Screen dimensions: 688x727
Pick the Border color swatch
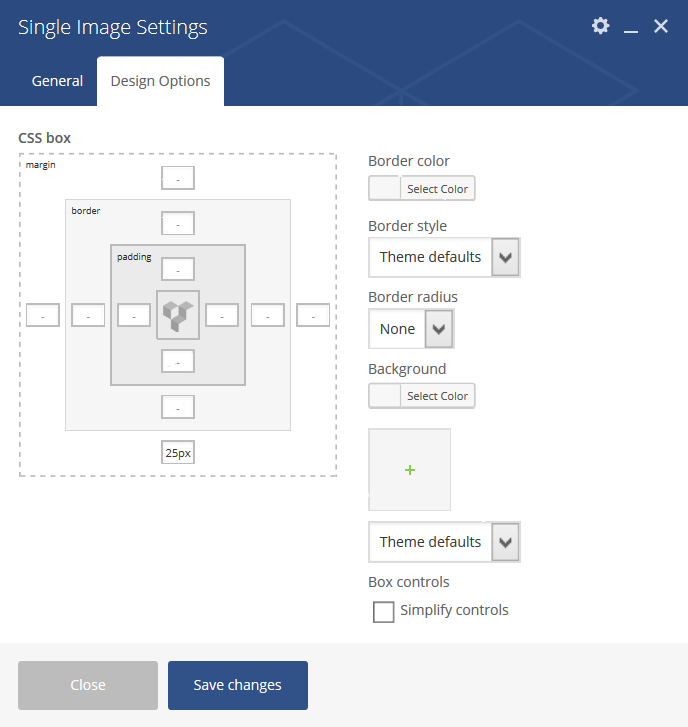click(x=384, y=188)
